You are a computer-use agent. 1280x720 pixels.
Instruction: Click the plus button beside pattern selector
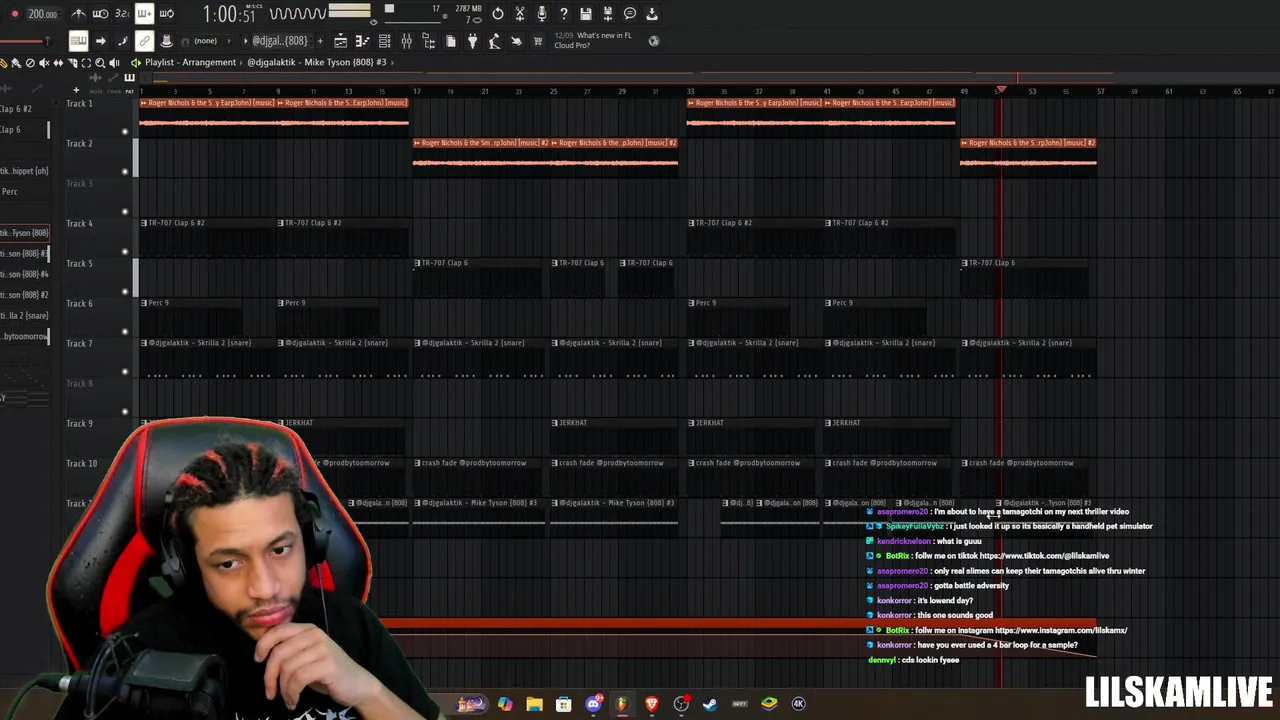click(x=320, y=41)
